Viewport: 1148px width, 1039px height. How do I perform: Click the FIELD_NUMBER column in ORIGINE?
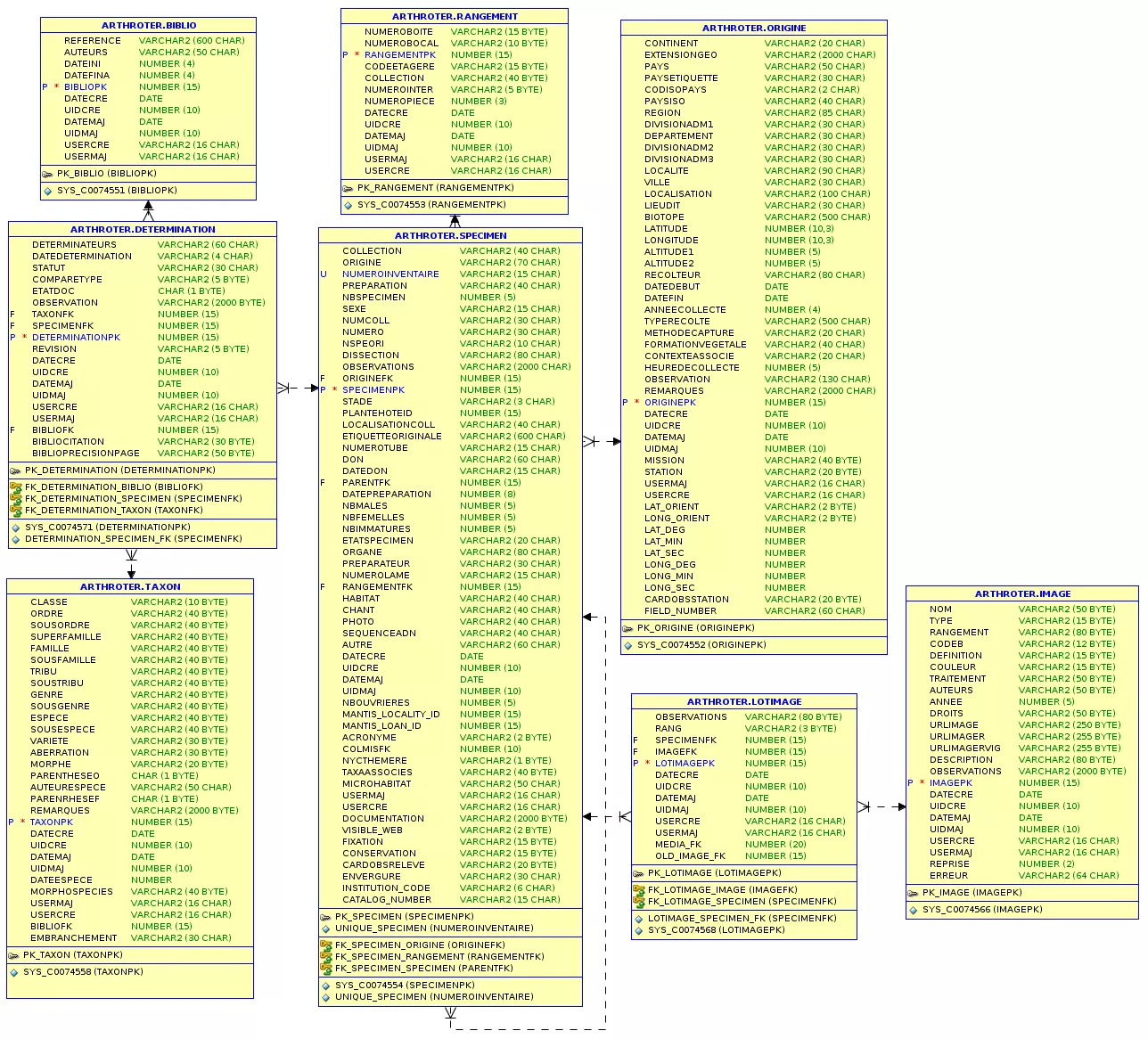coord(680,611)
